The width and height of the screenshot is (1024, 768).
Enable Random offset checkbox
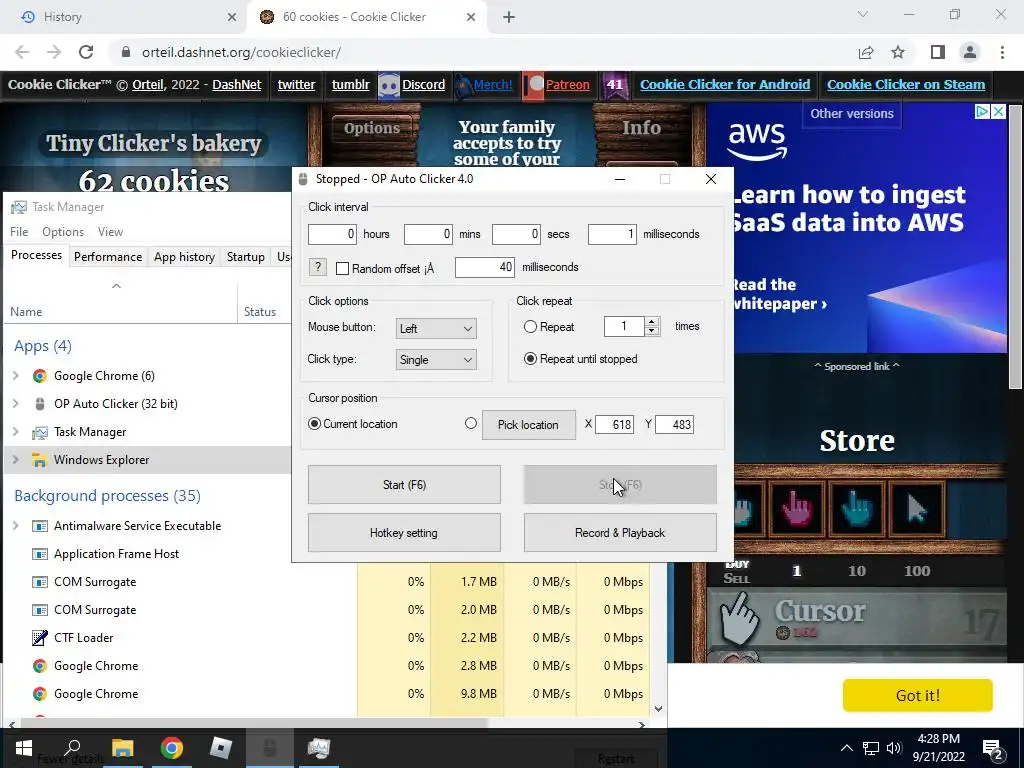tap(342, 268)
